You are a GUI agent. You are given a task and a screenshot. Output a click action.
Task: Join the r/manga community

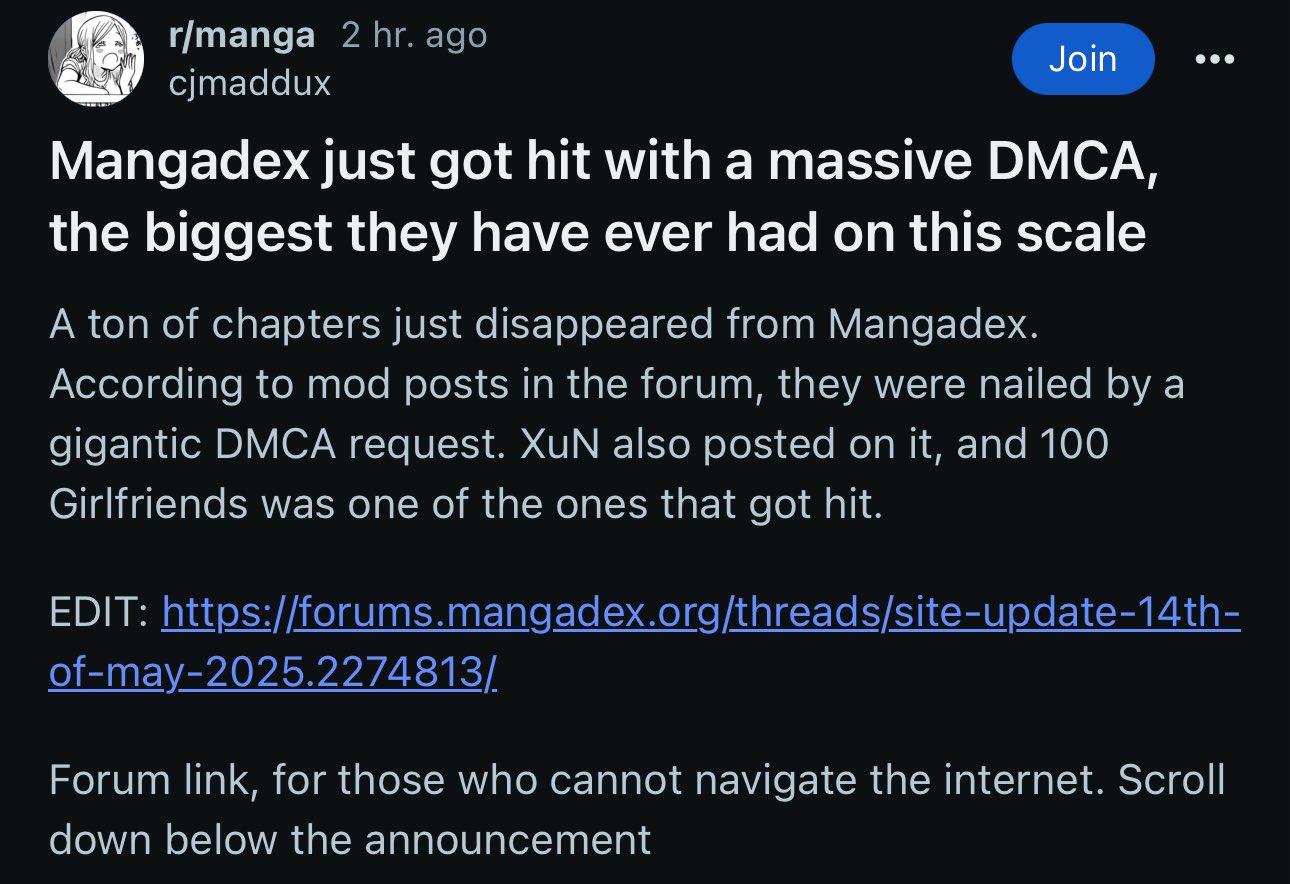pos(1082,59)
